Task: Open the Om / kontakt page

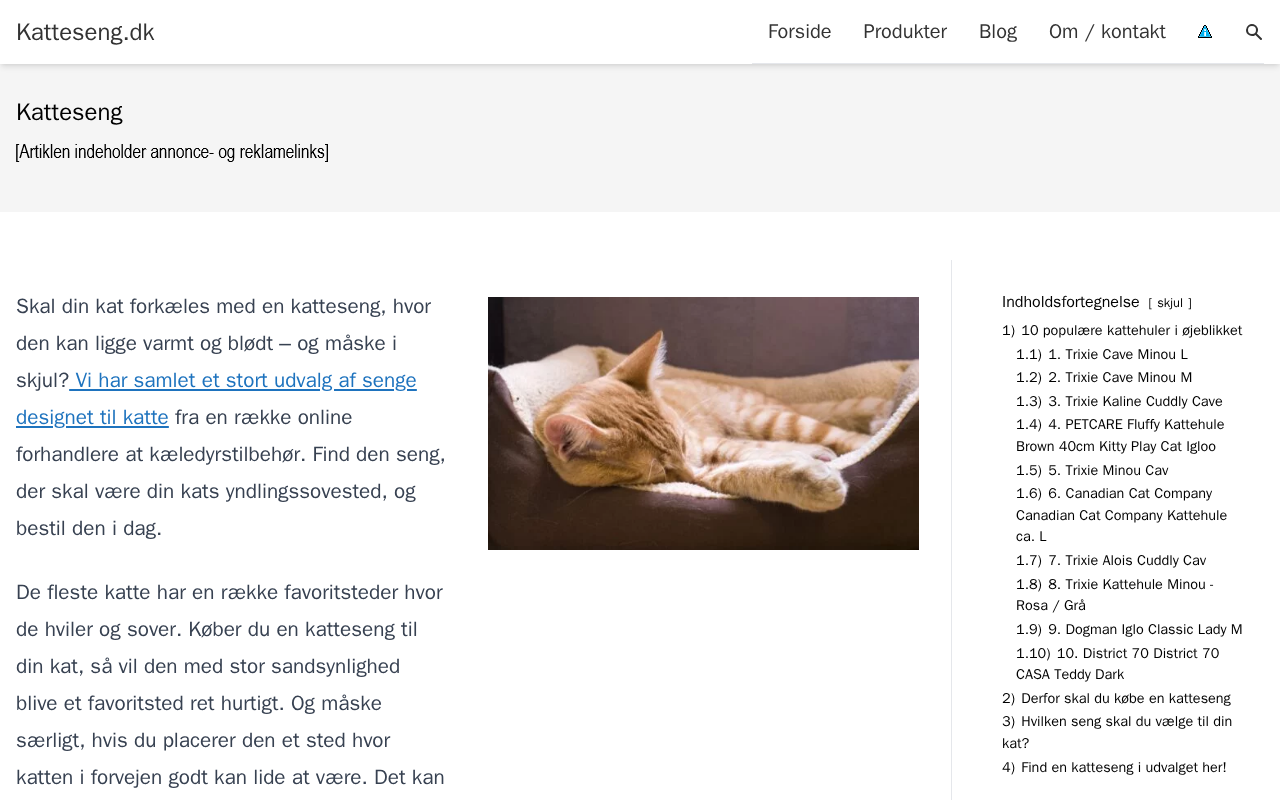Action: click(1107, 32)
